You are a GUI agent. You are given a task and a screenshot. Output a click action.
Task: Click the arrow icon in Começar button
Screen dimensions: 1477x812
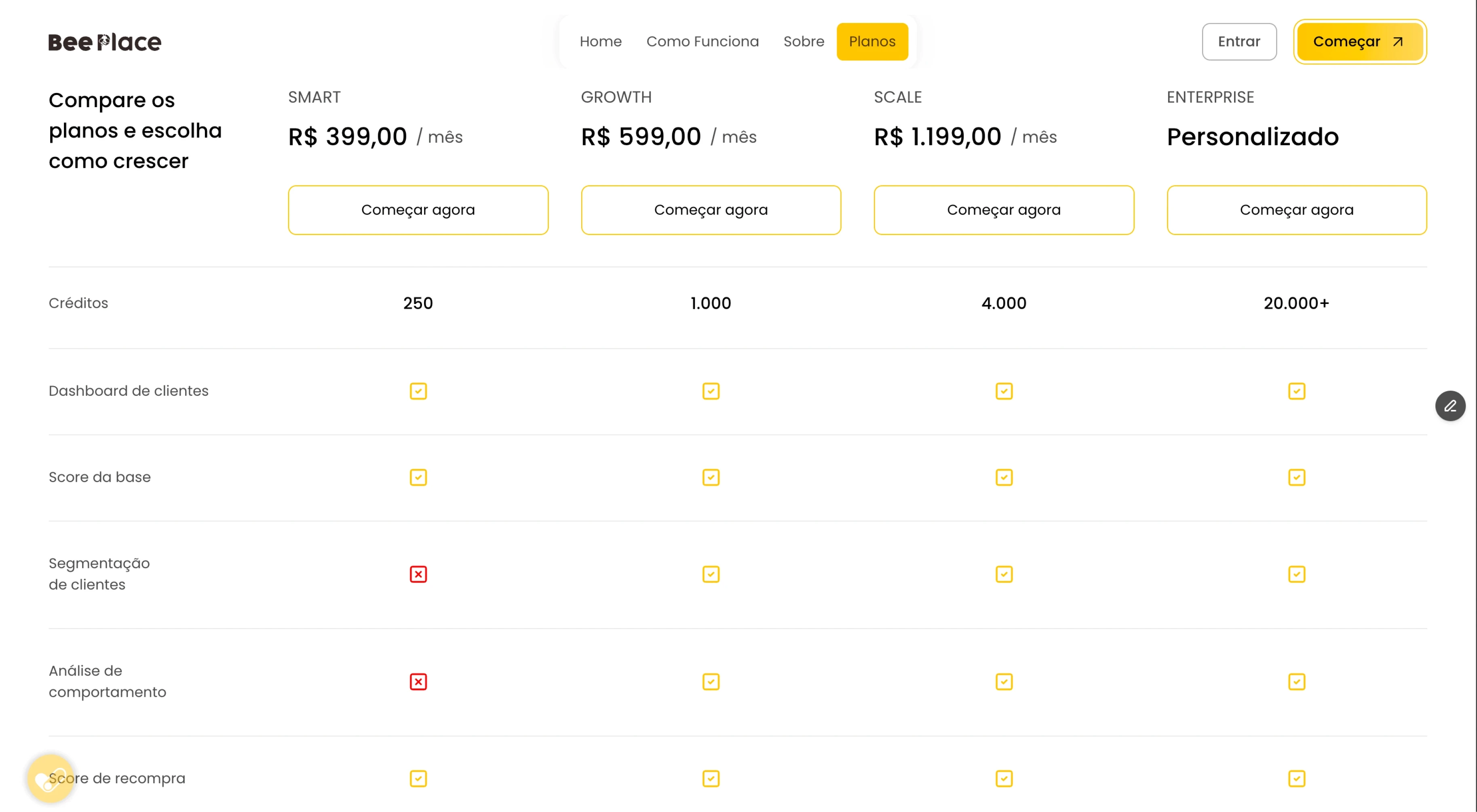tap(1398, 42)
